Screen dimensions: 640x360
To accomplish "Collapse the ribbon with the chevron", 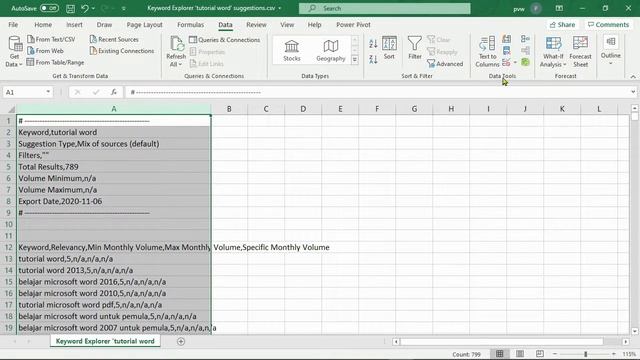I will point(633,77).
